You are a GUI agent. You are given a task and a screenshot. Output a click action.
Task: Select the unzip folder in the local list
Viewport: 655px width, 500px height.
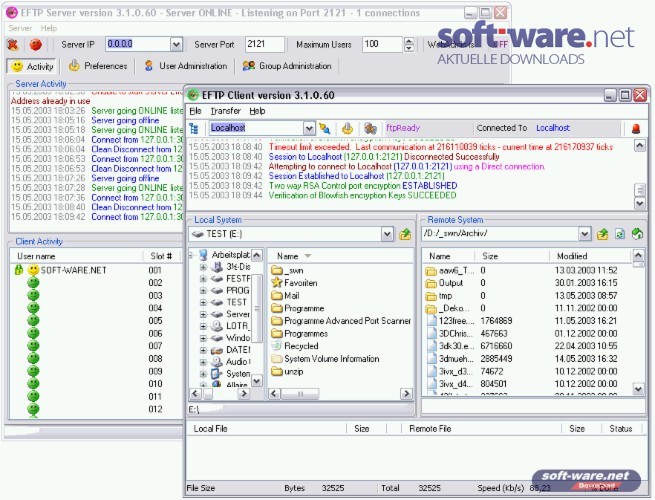click(287, 371)
